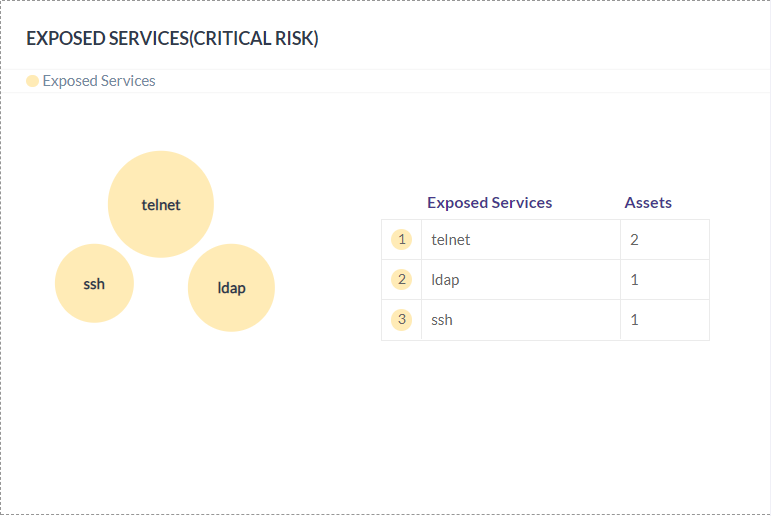Click Exposed Services(Critical Risk) widget title
771x516 pixels.
[172, 38]
